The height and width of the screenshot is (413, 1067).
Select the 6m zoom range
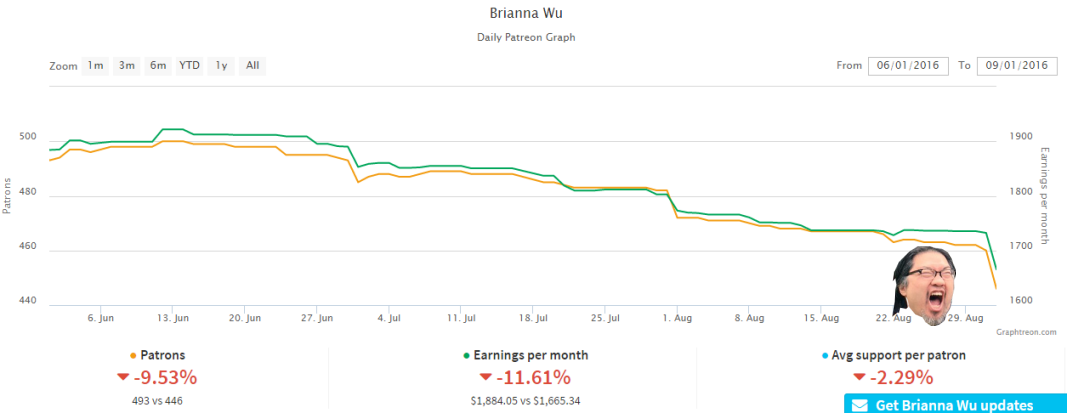click(158, 66)
